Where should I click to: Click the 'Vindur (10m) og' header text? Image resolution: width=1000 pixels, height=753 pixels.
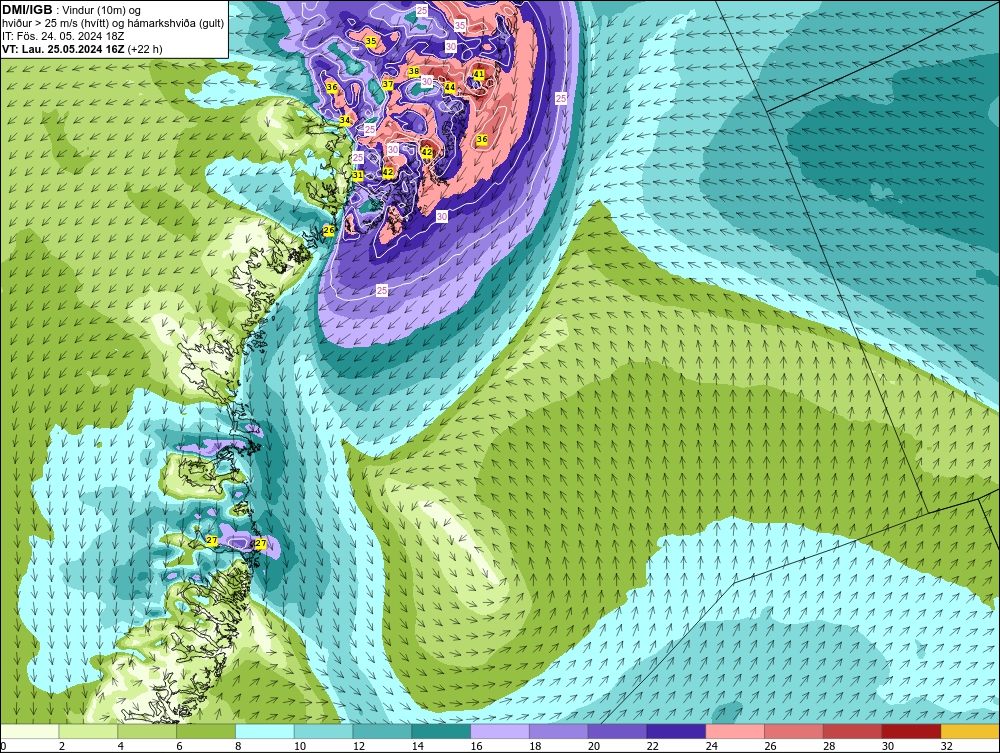103,11
